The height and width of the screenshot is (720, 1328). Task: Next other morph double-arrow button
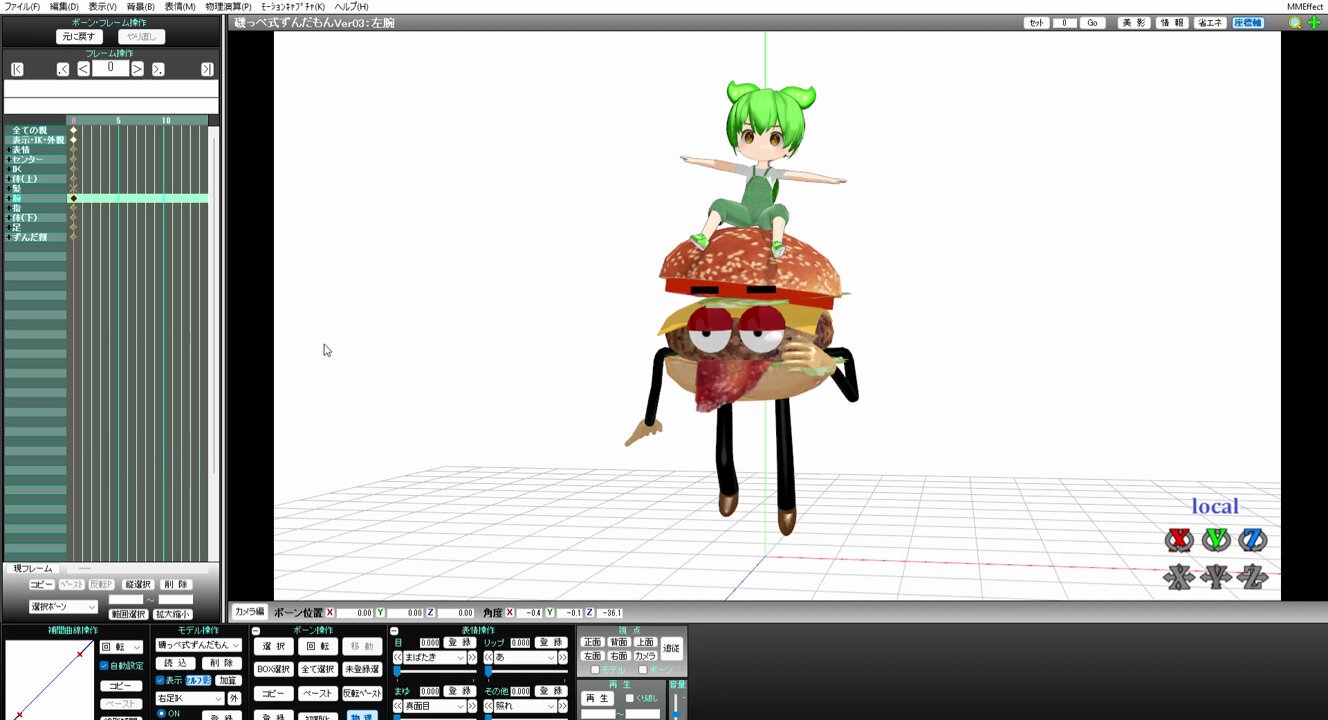[563, 706]
